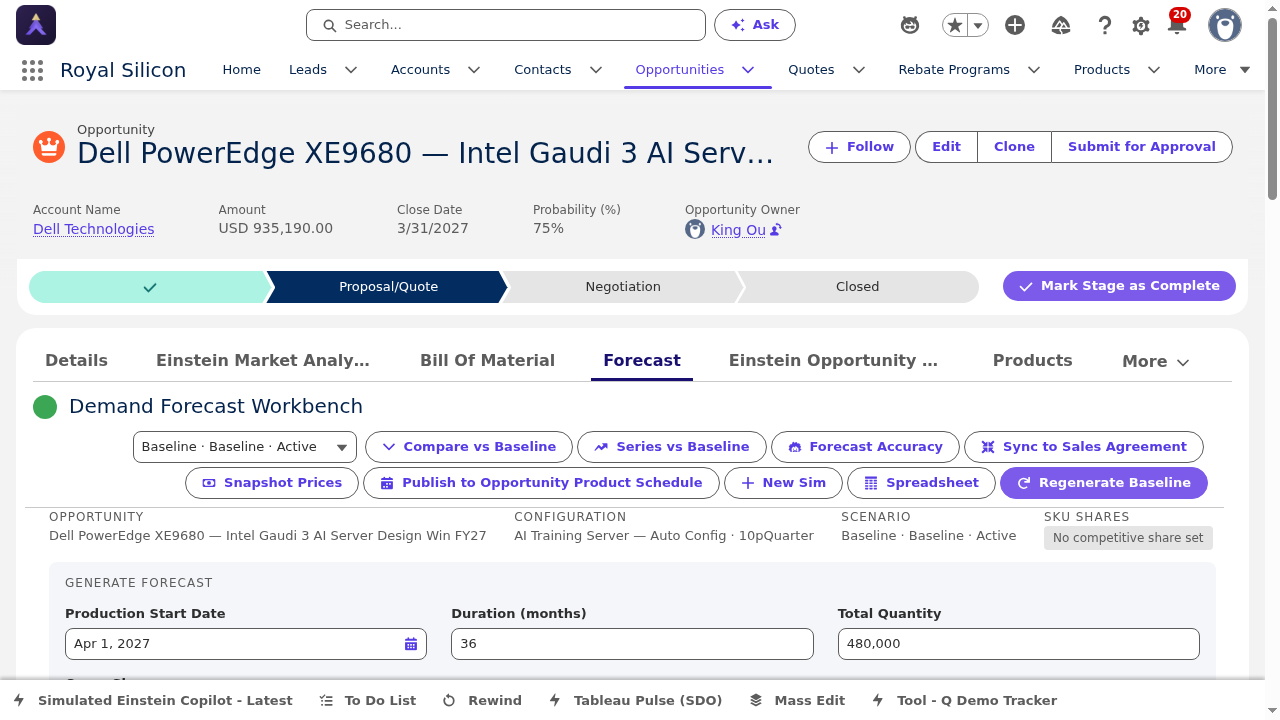The height and width of the screenshot is (720, 1280).
Task: Switch to the Products record tab
Action: pyautogui.click(x=1032, y=361)
